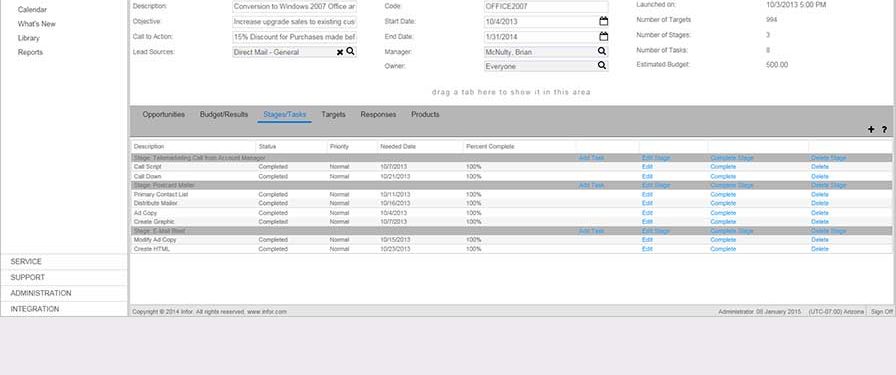Expand the INTEGRATION navigation section
The image size is (896, 375).
click(x=64, y=309)
